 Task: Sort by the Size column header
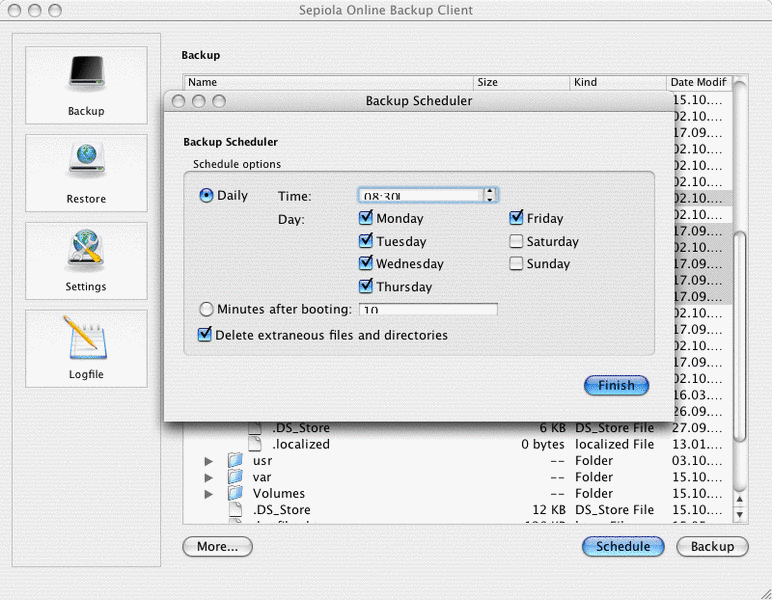pyautogui.click(x=522, y=82)
